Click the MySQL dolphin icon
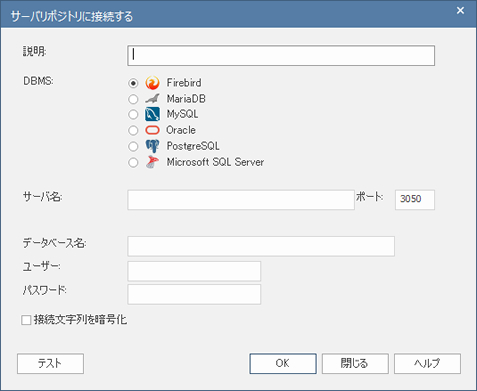This screenshot has height=391, width=477. coord(152,114)
